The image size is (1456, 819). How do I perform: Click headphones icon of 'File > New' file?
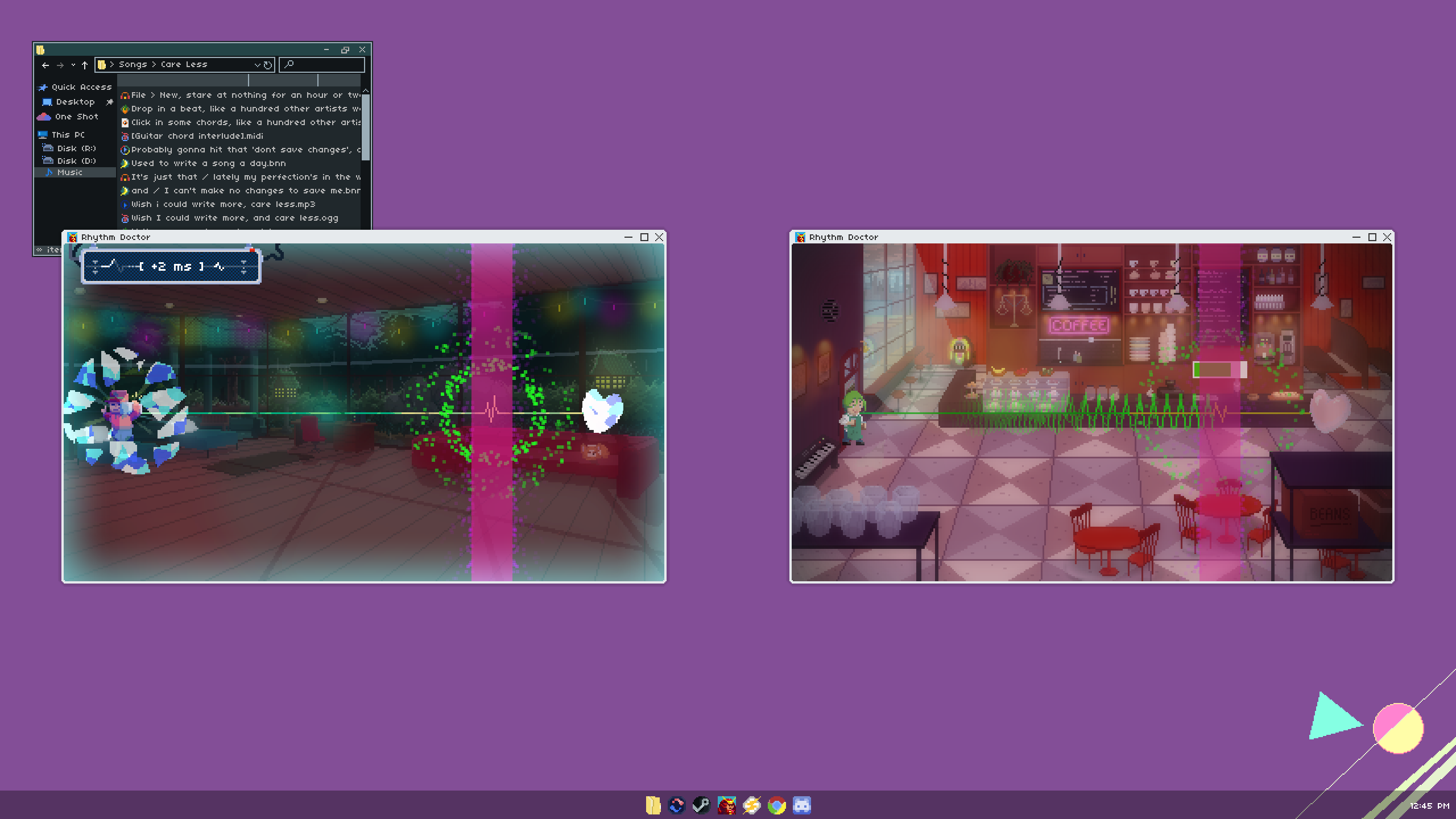point(125,96)
